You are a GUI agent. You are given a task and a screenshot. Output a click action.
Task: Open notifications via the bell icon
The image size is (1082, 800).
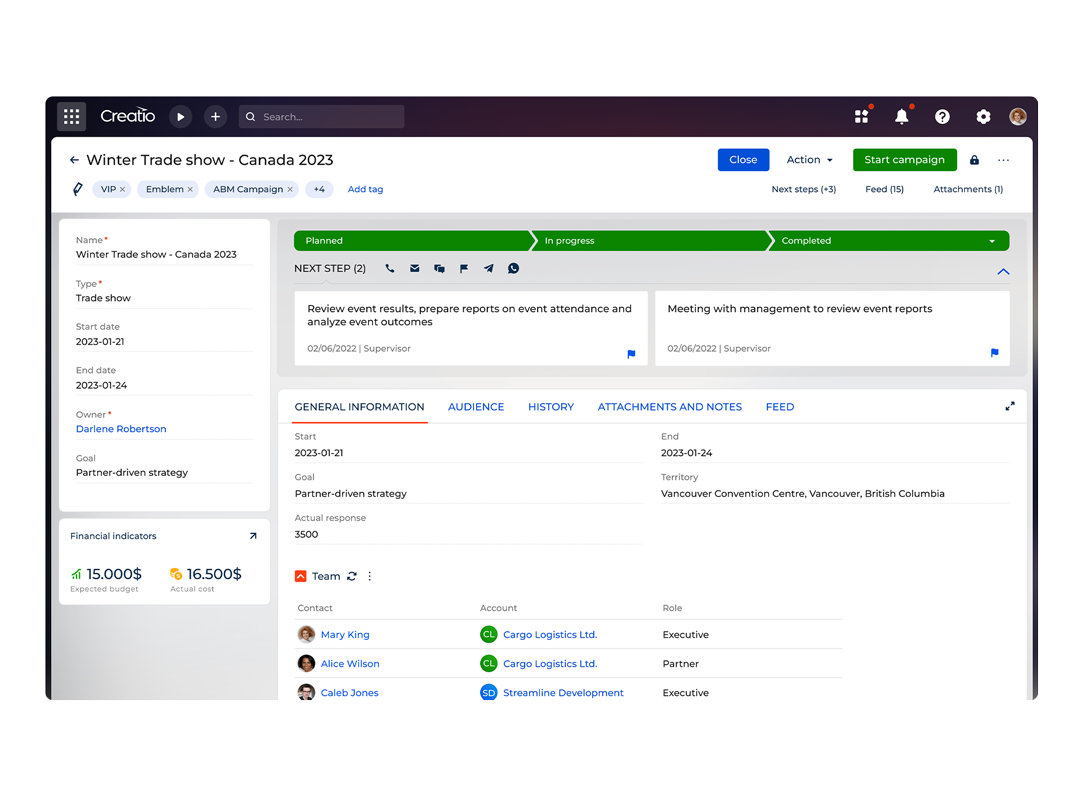coord(902,116)
